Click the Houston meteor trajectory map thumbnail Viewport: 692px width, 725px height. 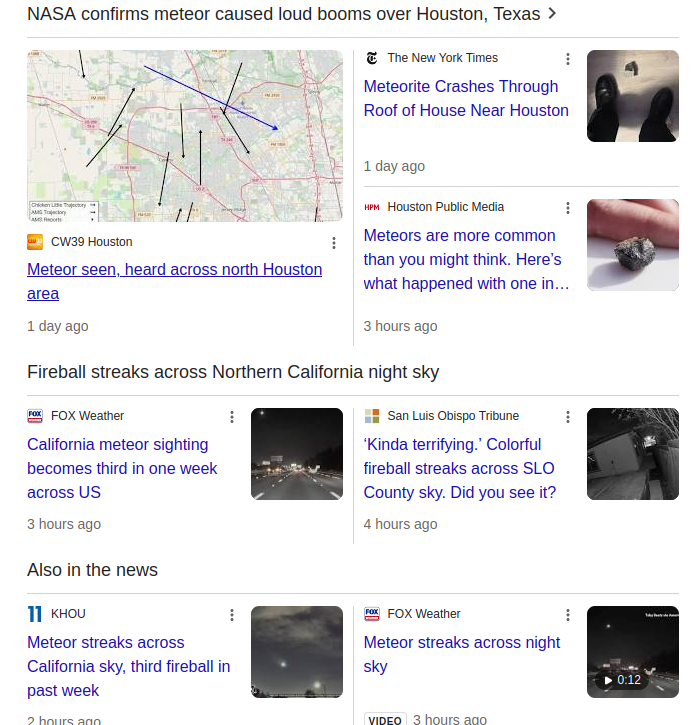(185, 136)
